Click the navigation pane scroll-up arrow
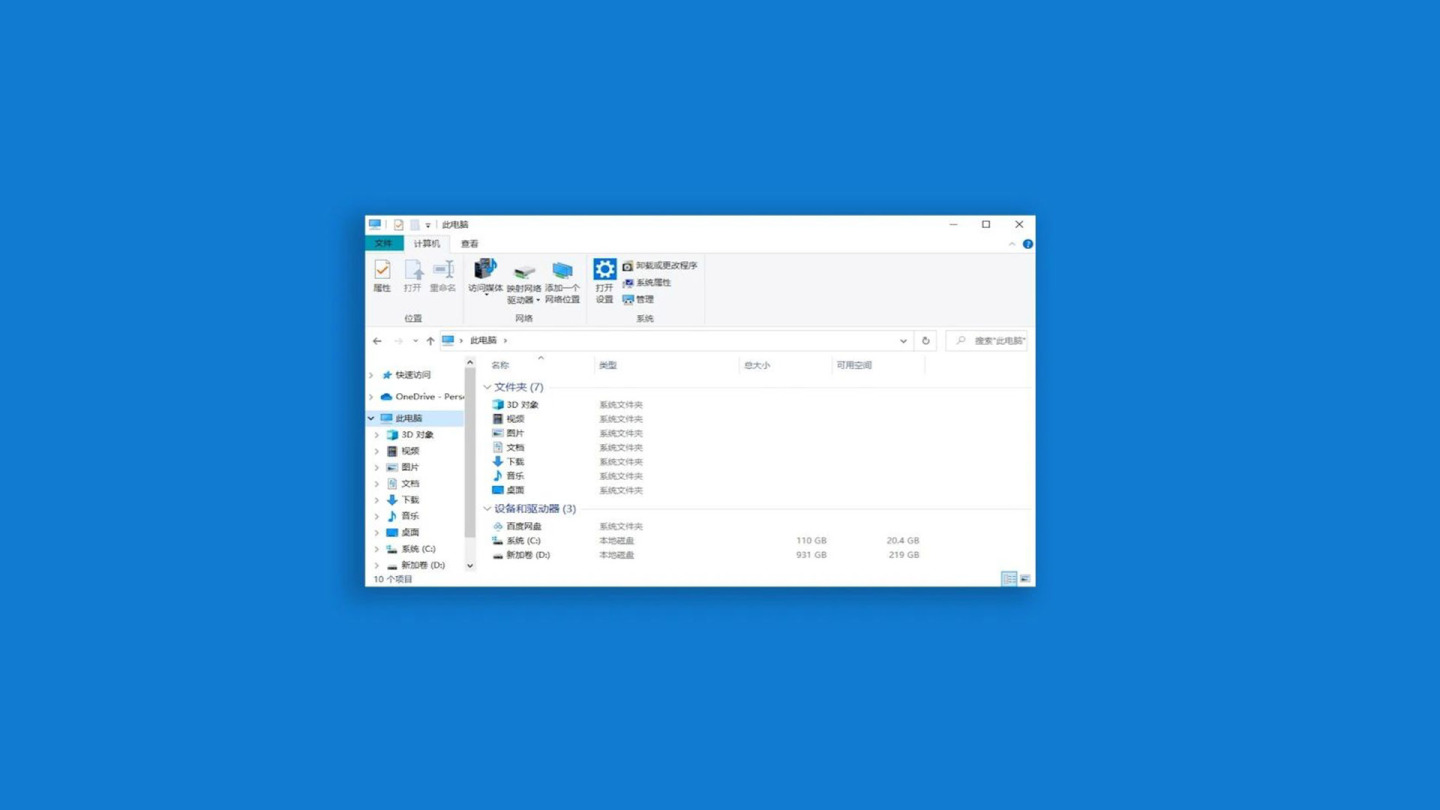Viewport: 1440px width, 810px height. (470, 363)
